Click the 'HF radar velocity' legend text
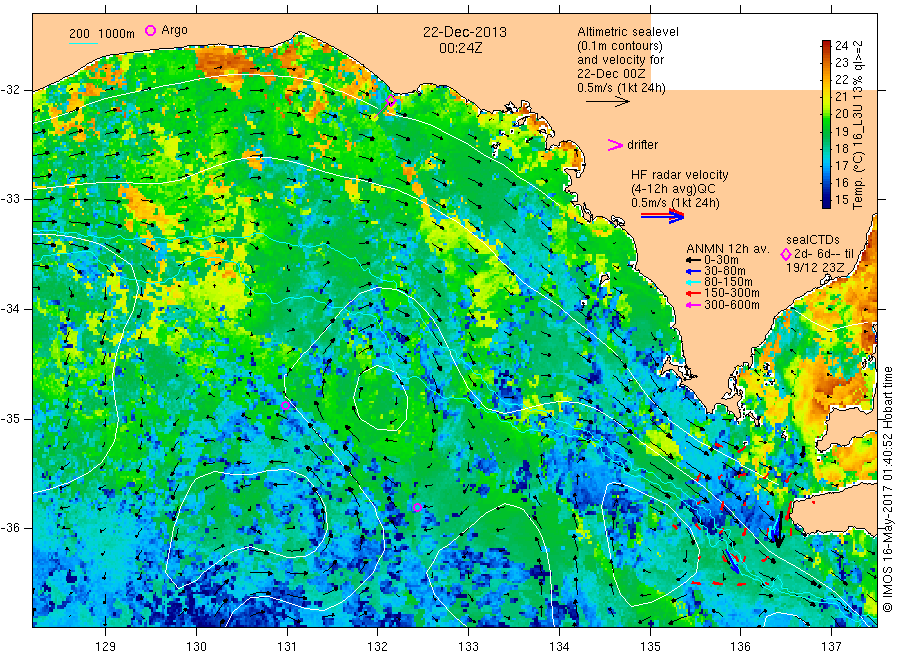Screen dimensions: 900x660 click(x=680, y=175)
